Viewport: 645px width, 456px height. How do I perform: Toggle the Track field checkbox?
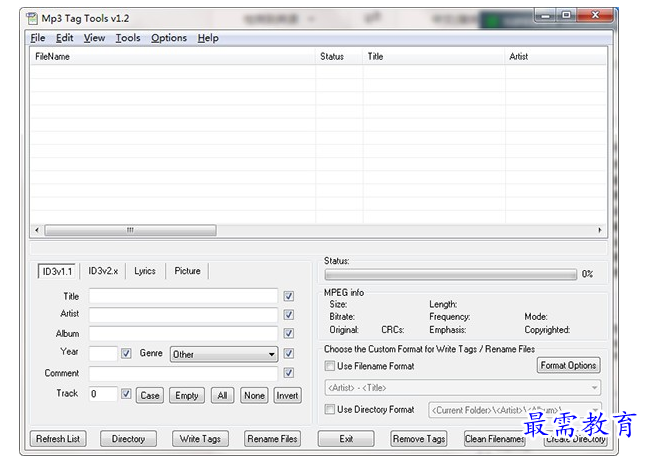coord(126,394)
